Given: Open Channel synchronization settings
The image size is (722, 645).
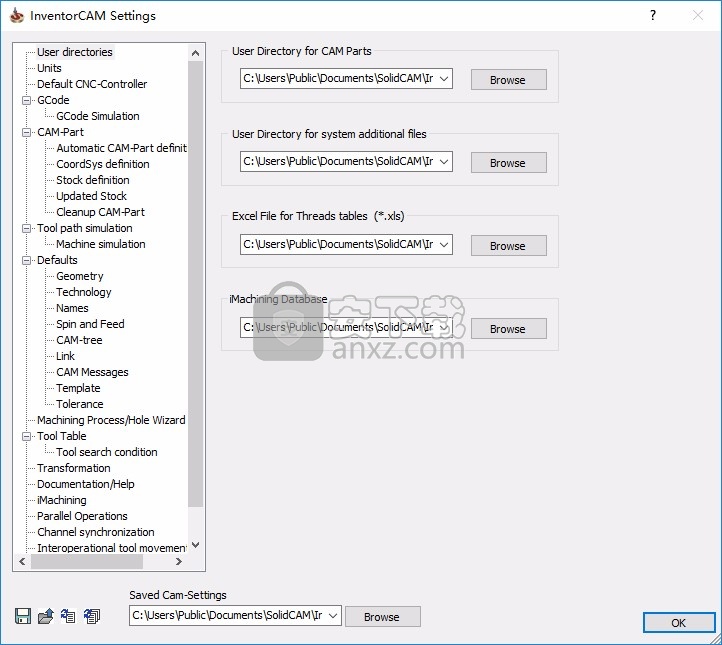Looking at the screenshot, I should tap(96, 532).
